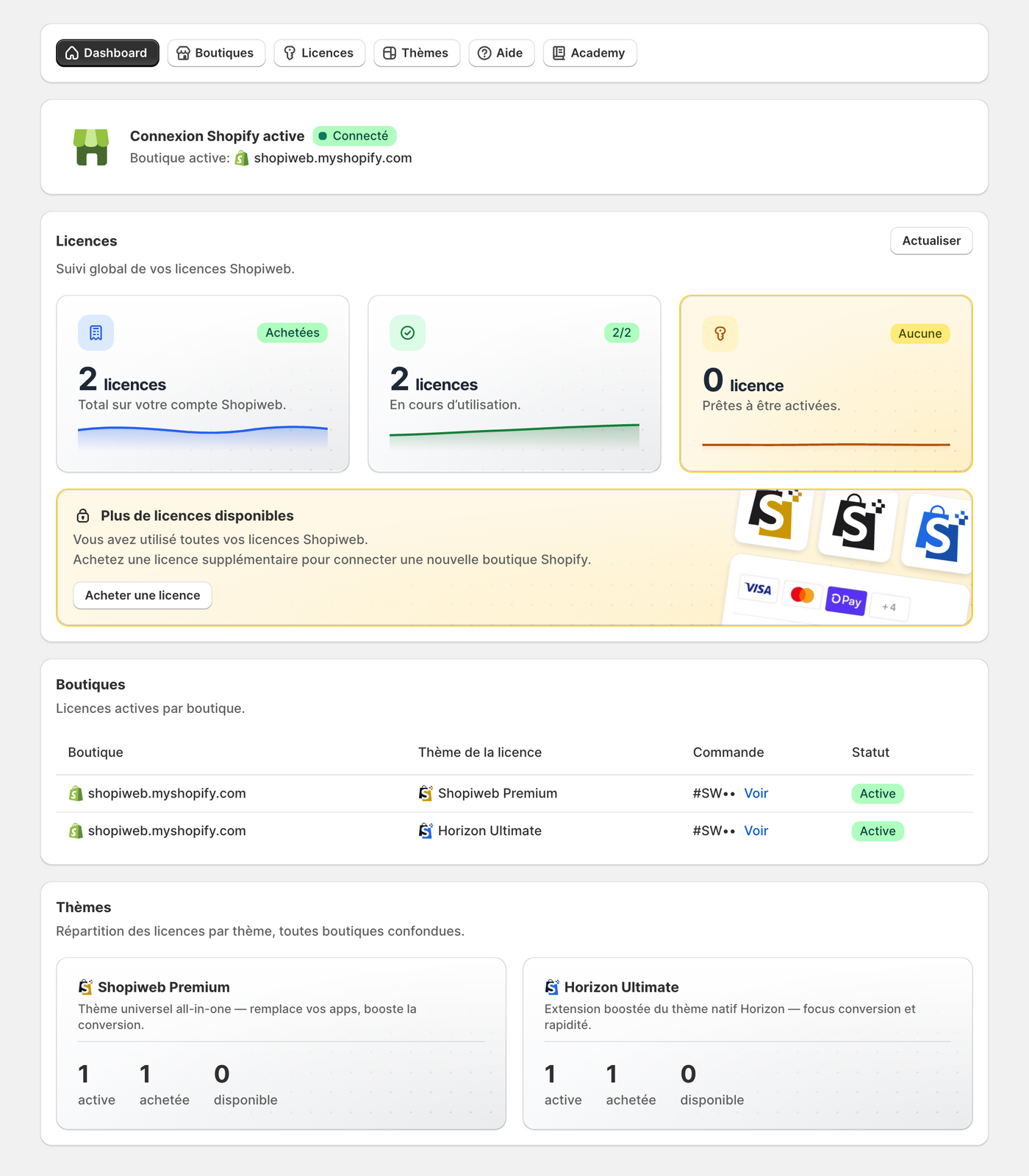Click Shopify bag icon beside Boutique active
The height and width of the screenshot is (1176, 1029).
click(x=242, y=158)
